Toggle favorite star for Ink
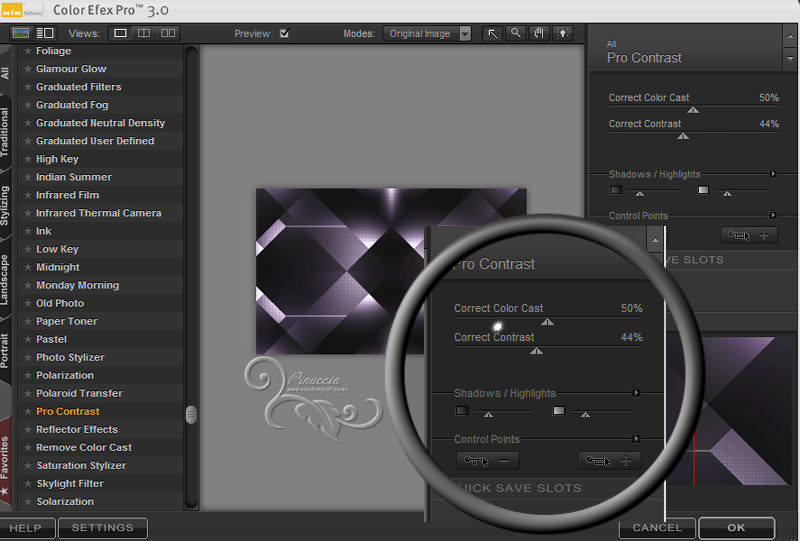 [28, 231]
